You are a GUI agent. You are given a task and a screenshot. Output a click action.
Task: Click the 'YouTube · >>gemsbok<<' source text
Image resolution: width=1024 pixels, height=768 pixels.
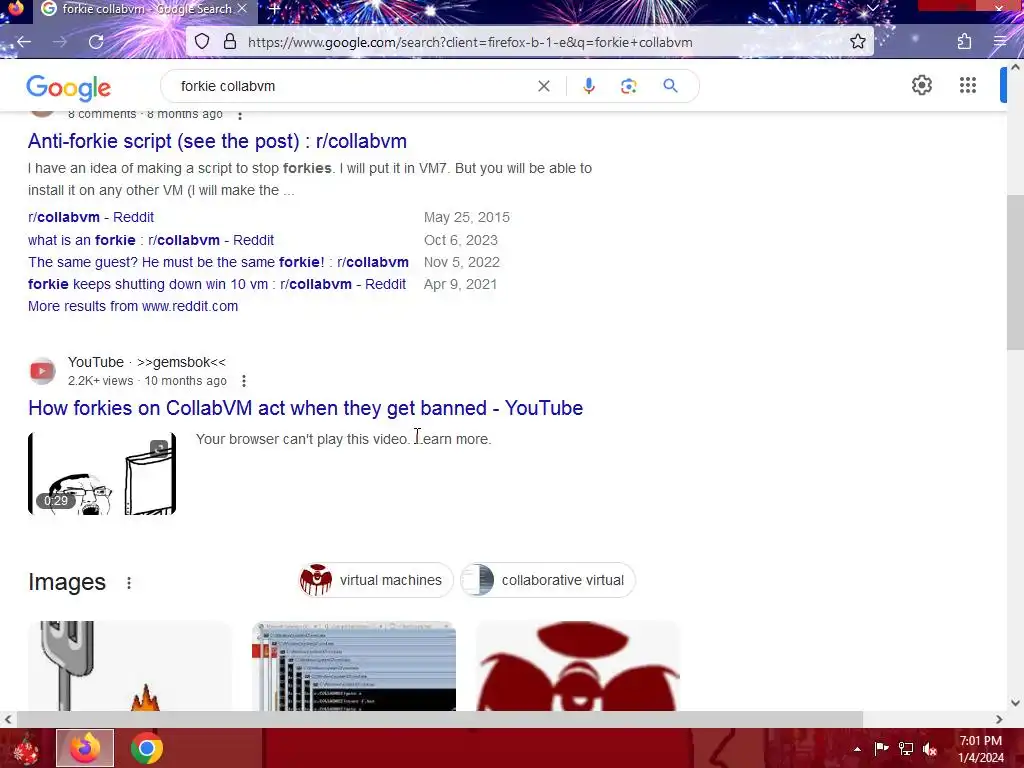point(147,362)
